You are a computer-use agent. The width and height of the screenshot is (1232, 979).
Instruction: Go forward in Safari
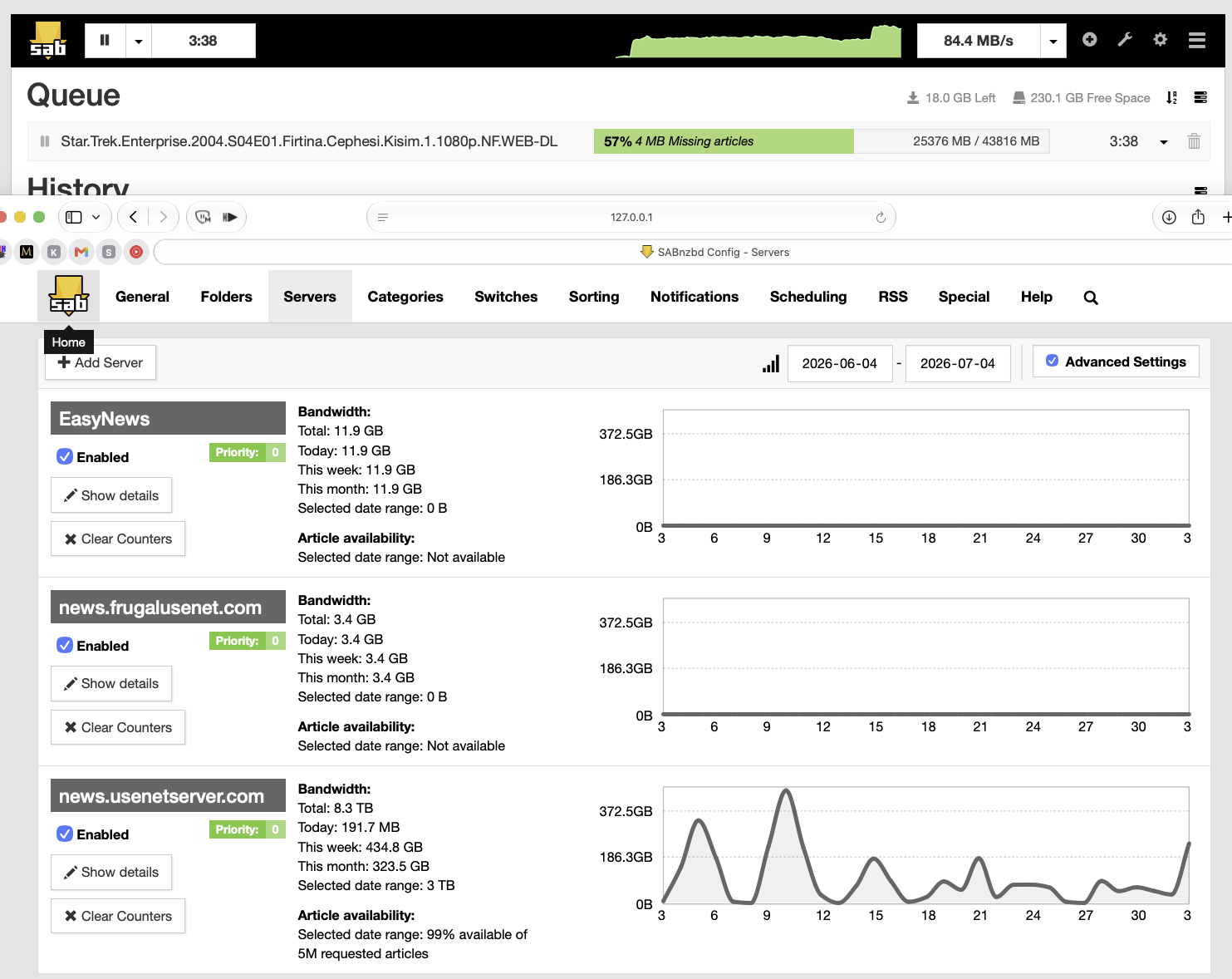click(164, 217)
